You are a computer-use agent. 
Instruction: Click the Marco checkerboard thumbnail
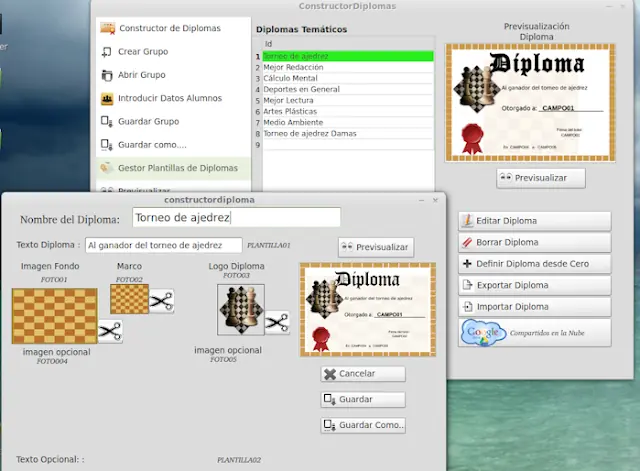pyautogui.click(x=129, y=299)
